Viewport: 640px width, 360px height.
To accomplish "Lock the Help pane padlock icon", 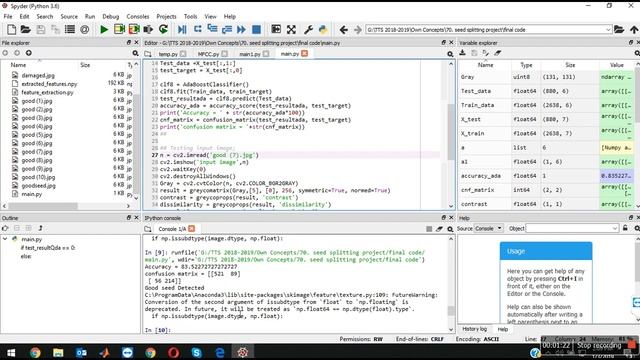I will coord(625,228).
